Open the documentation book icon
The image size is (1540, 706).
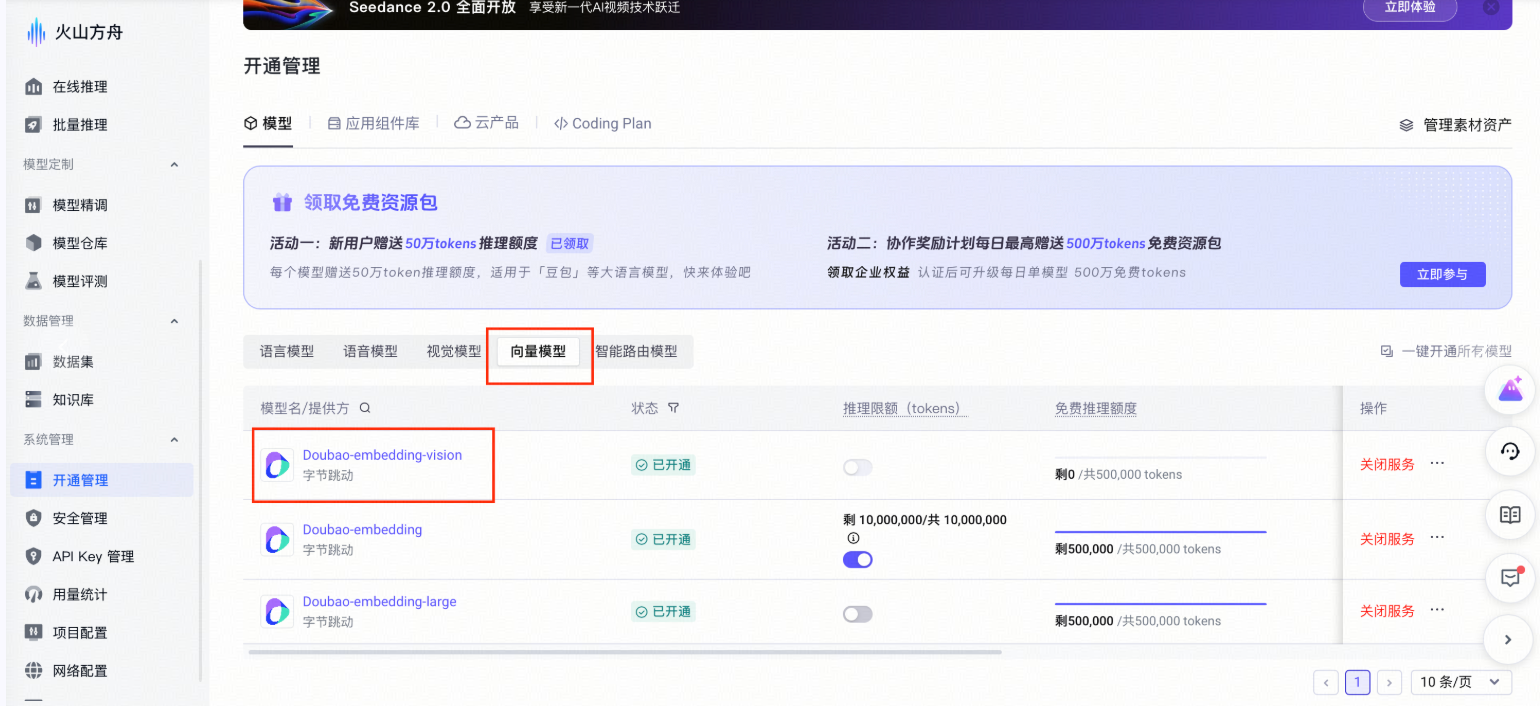(1510, 514)
